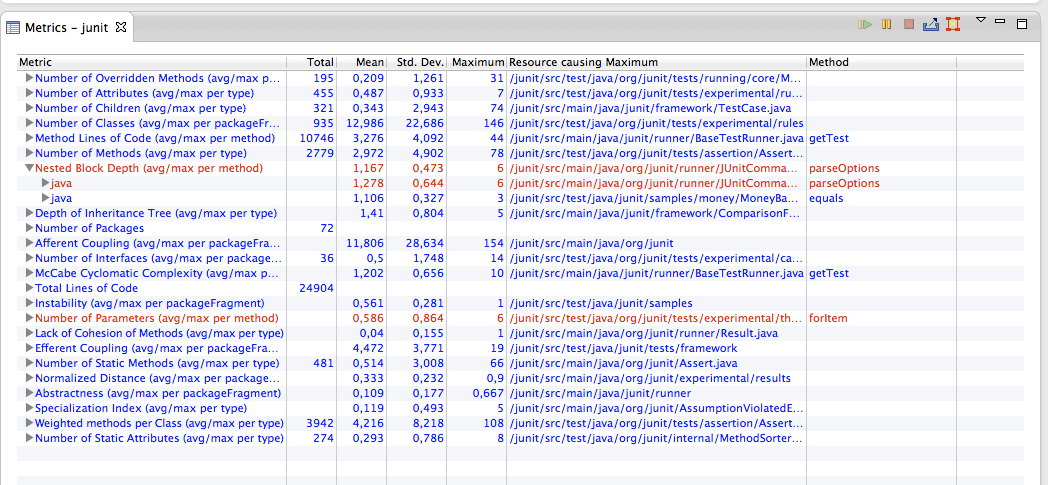The width and height of the screenshot is (1048, 485).
Task: Open the dependency graph view icon
Action: [x=952, y=24]
